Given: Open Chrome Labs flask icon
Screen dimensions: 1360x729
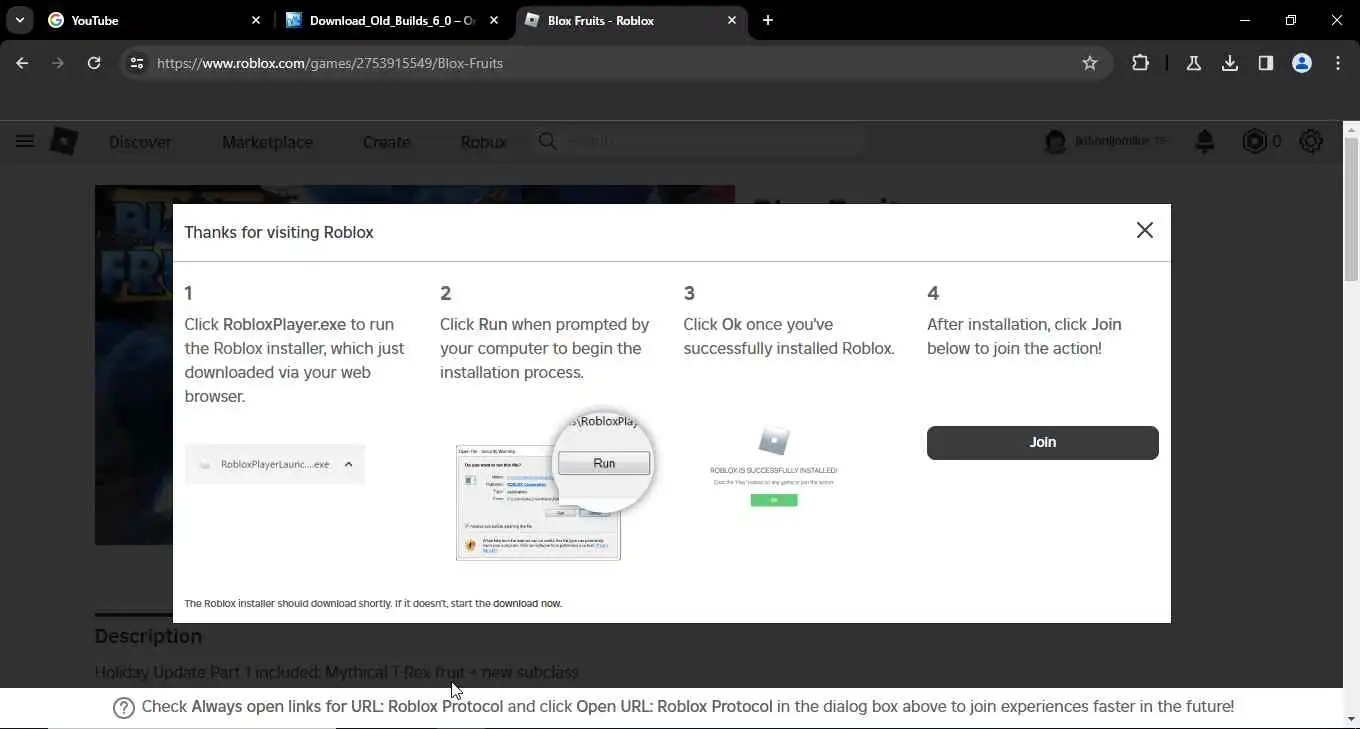Looking at the screenshot, I should tap(1193, 63).
